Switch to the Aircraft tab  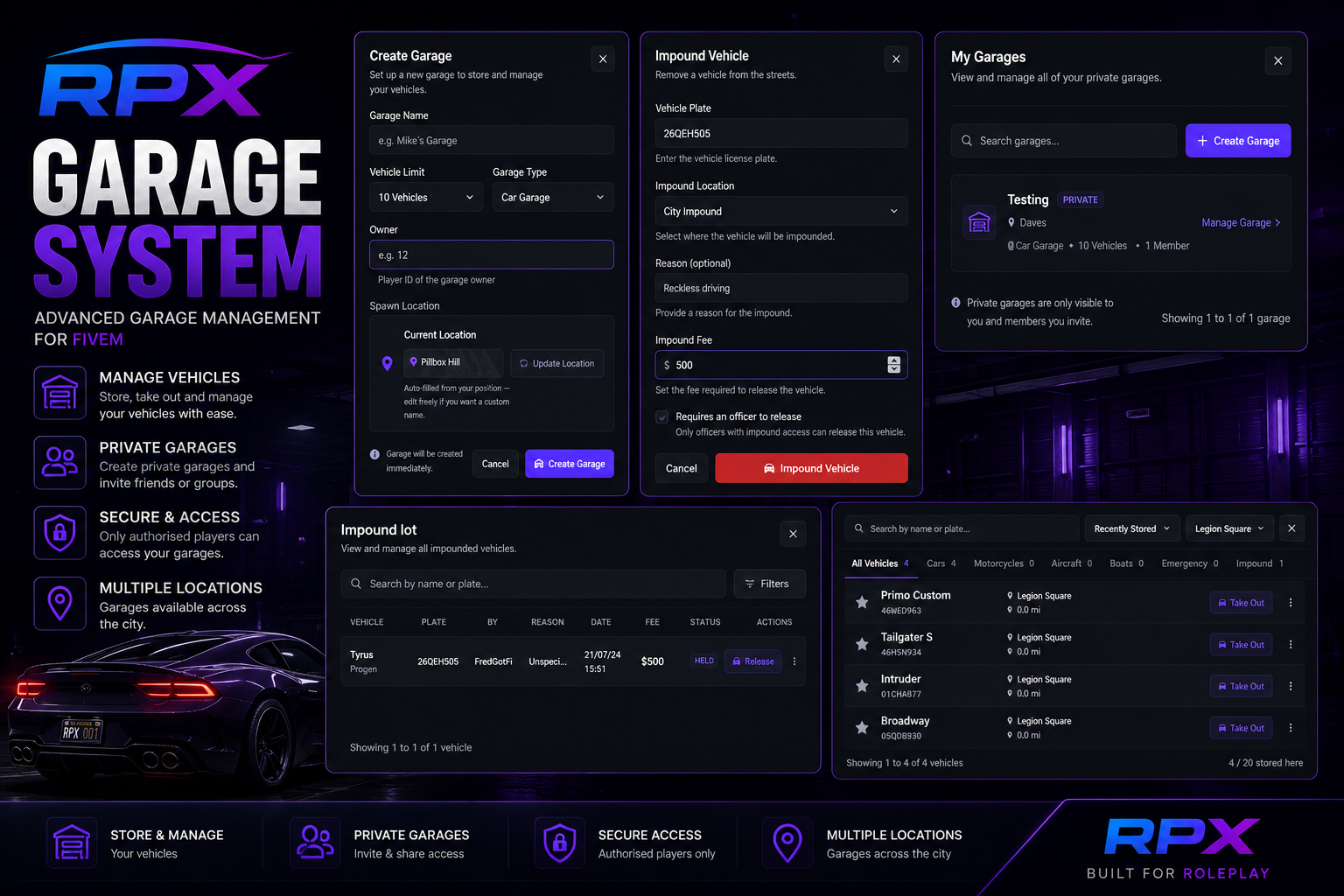point(1071,563)
